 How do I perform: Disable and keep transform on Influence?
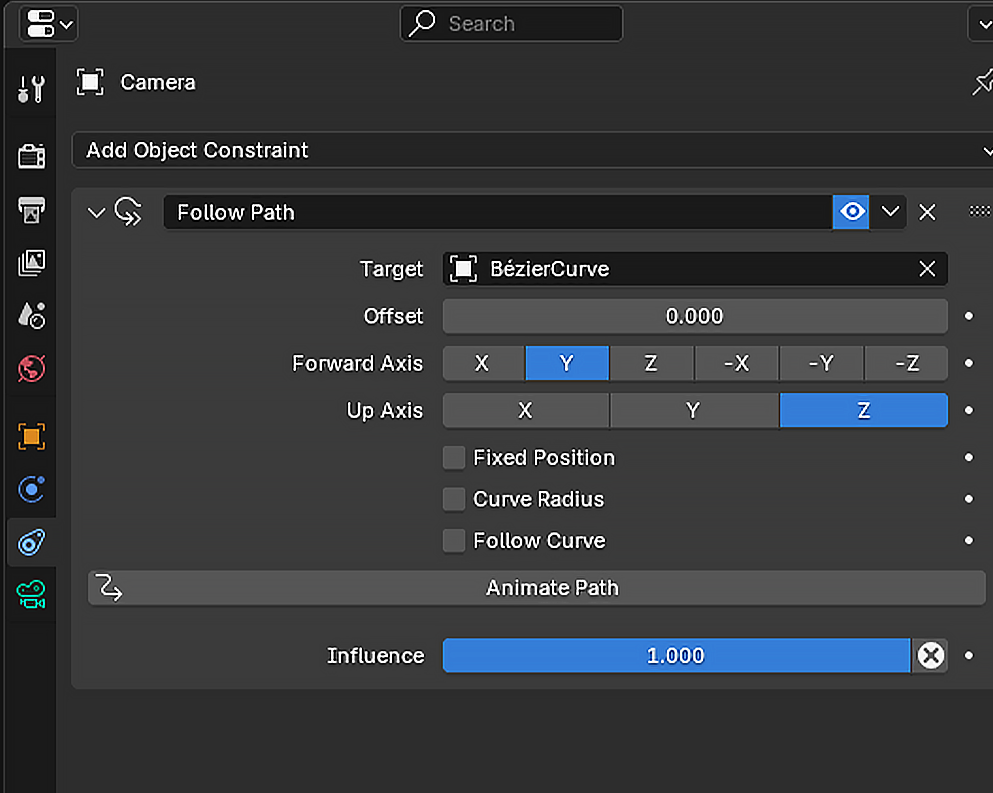930,656
